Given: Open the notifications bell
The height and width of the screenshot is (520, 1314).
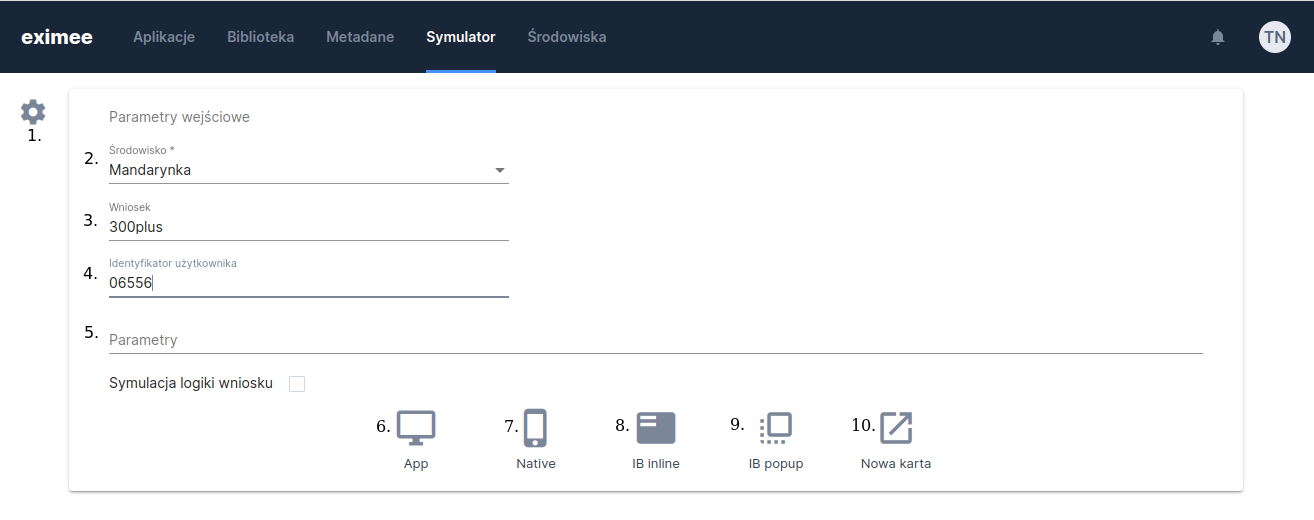Looking at the screenshot, I should (x=1217, y=37).
